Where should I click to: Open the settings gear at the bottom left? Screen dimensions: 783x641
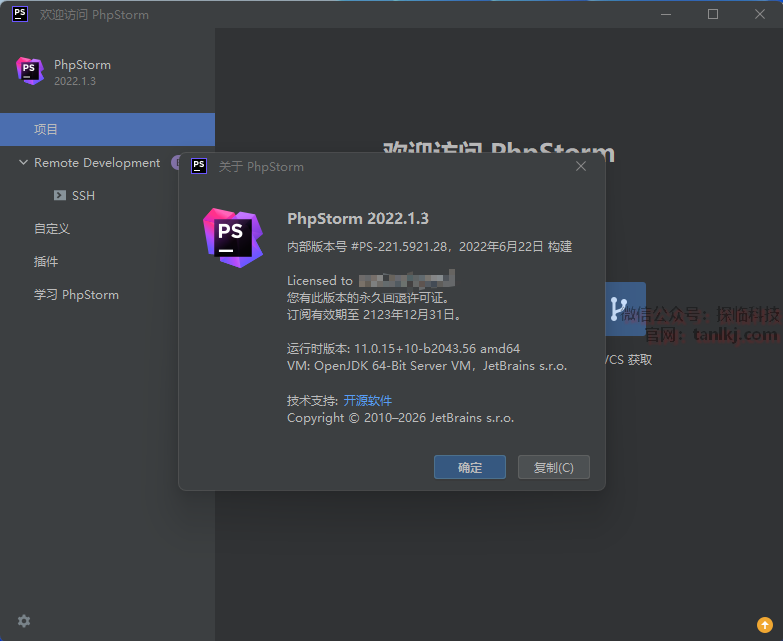[x=24, y=621]
